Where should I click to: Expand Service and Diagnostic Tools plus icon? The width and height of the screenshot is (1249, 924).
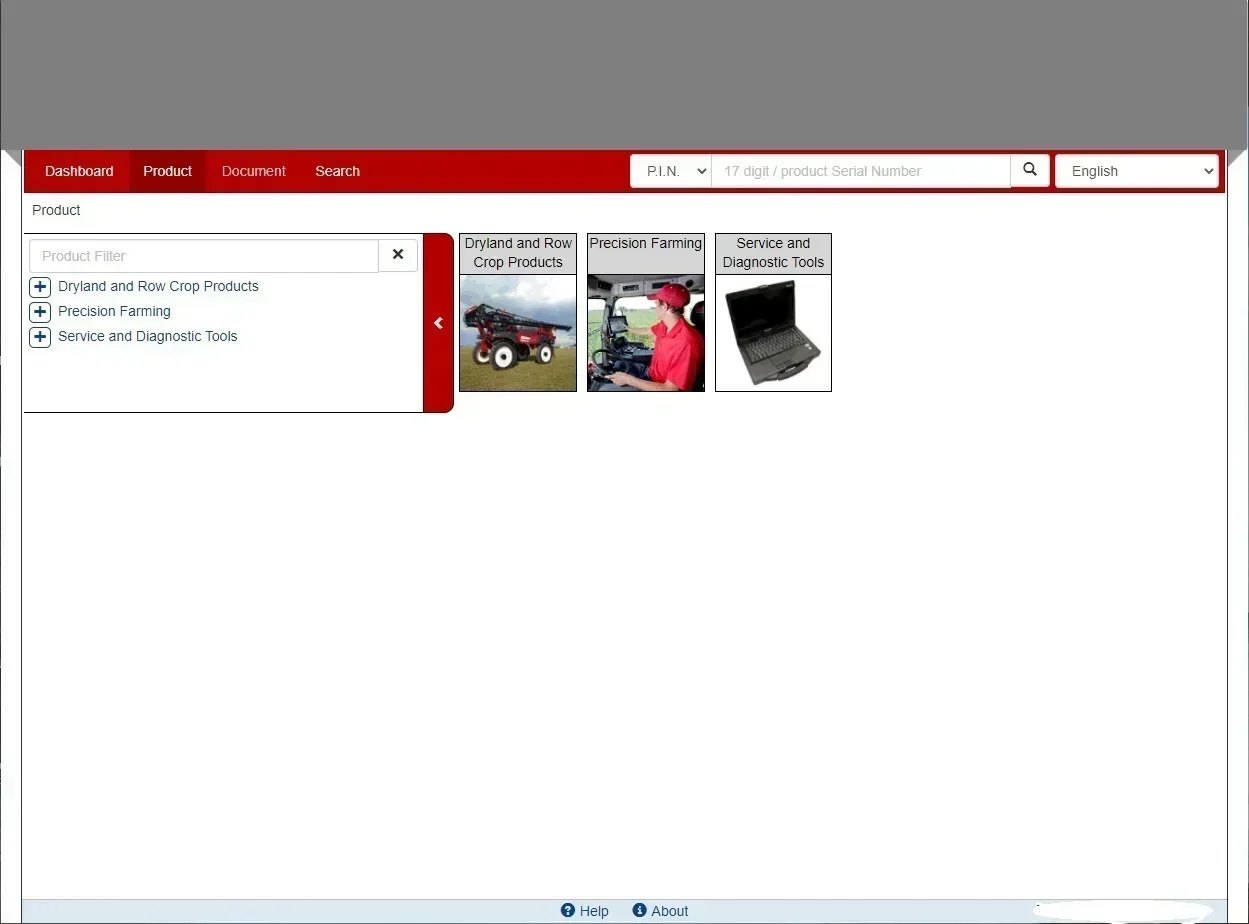tap(40, 337)
